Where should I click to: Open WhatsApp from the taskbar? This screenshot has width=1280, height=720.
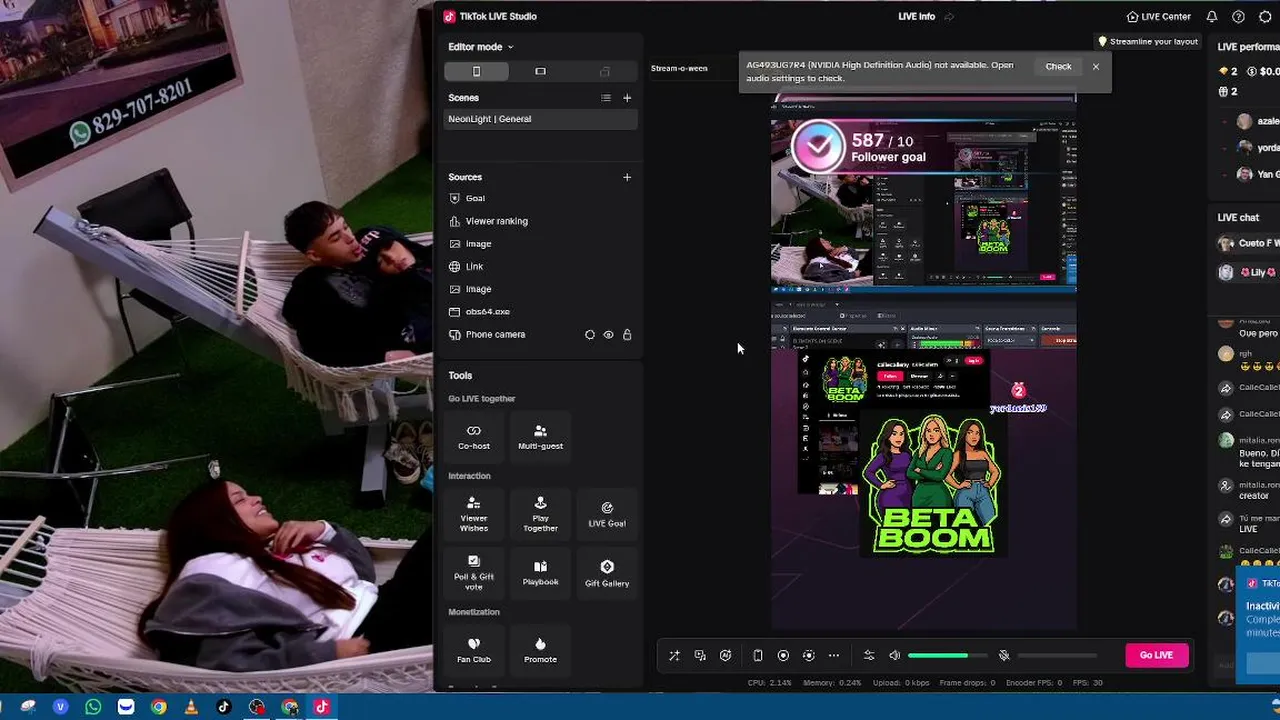93,707
